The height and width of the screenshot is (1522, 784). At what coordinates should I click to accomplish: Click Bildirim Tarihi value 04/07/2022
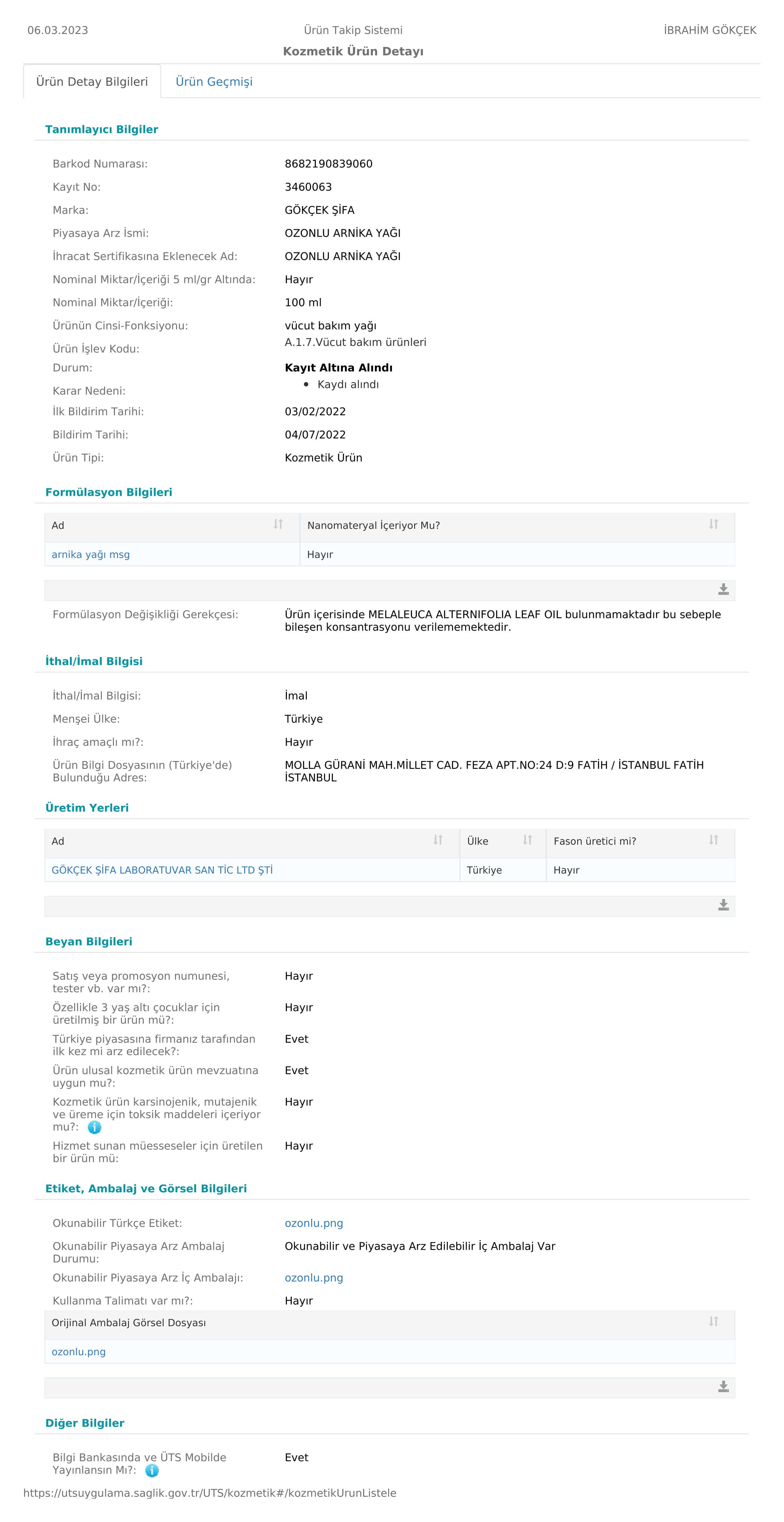[x=315, y=435]
